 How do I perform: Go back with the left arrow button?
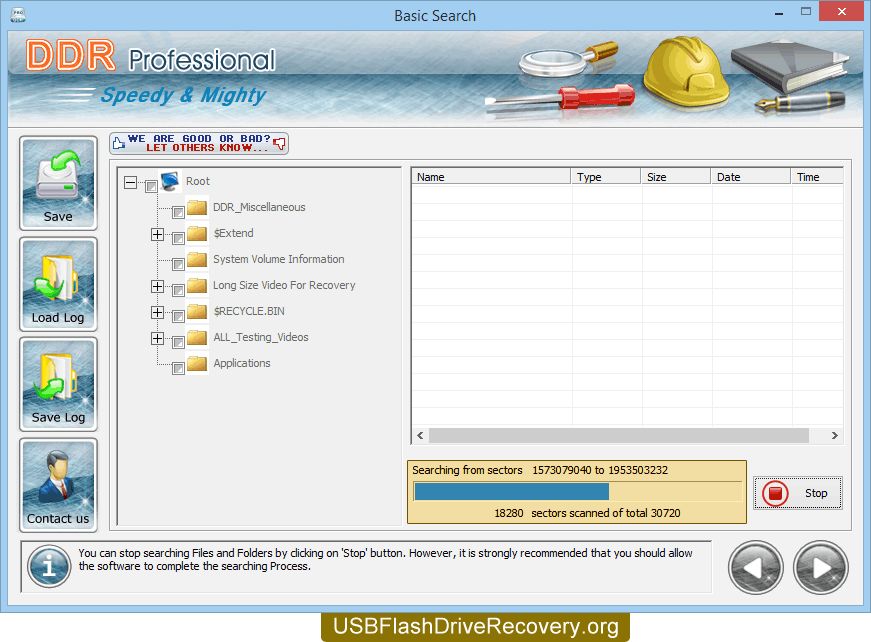pyautogui.click(x=755, y=568)
